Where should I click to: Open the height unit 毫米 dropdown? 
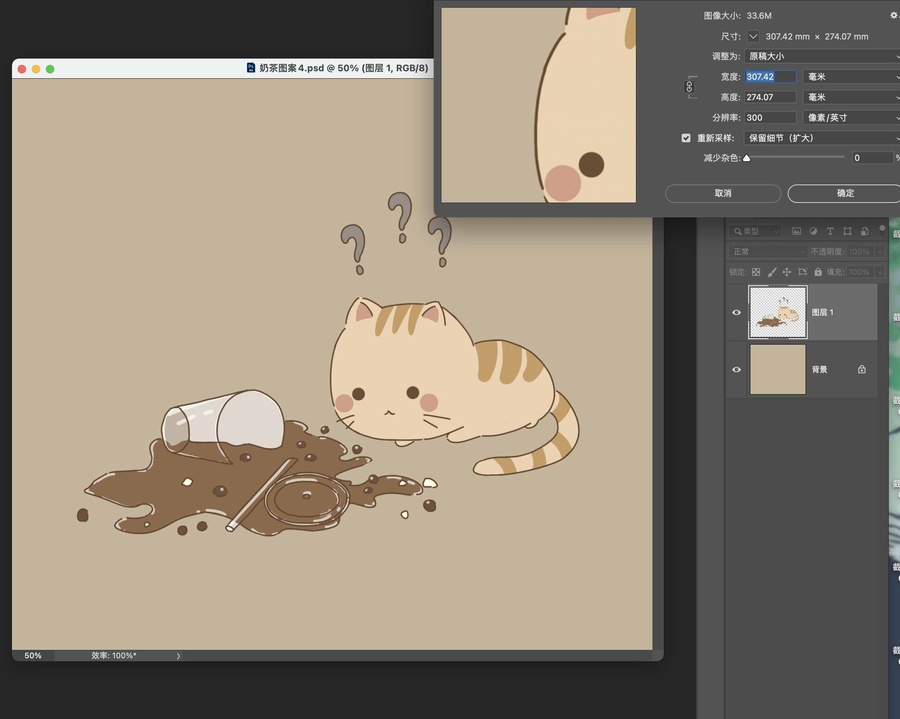click(851, 98)
